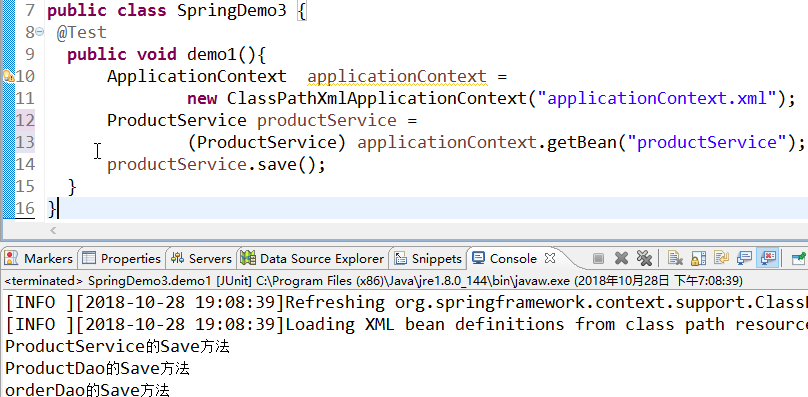
Task: Click the save() call on line 14
Action: (x=287, y=165)
